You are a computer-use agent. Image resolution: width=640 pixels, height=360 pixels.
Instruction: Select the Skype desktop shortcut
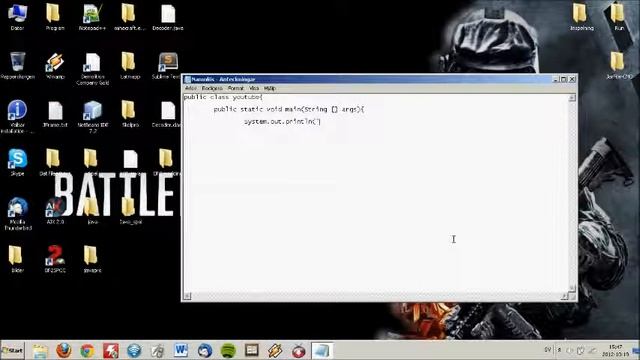point(17,162)
